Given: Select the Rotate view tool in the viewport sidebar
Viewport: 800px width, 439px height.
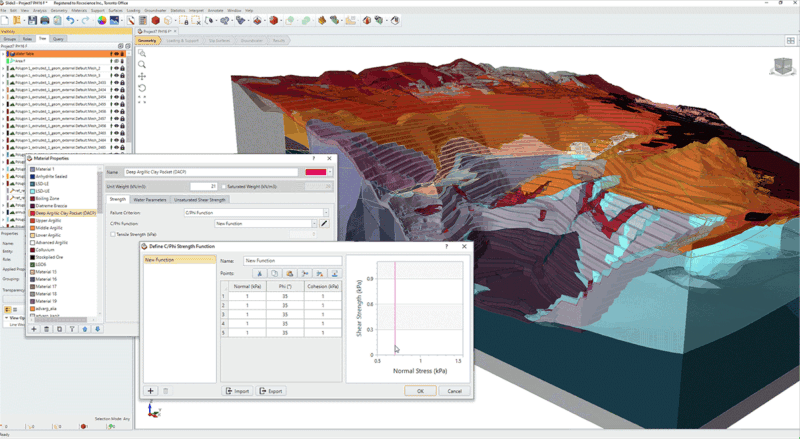Looking at the screenshot, I should coord(142,88).
